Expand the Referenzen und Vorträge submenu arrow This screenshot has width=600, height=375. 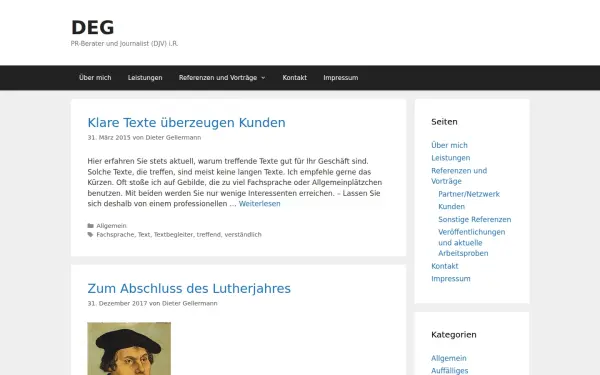[263, 78]
